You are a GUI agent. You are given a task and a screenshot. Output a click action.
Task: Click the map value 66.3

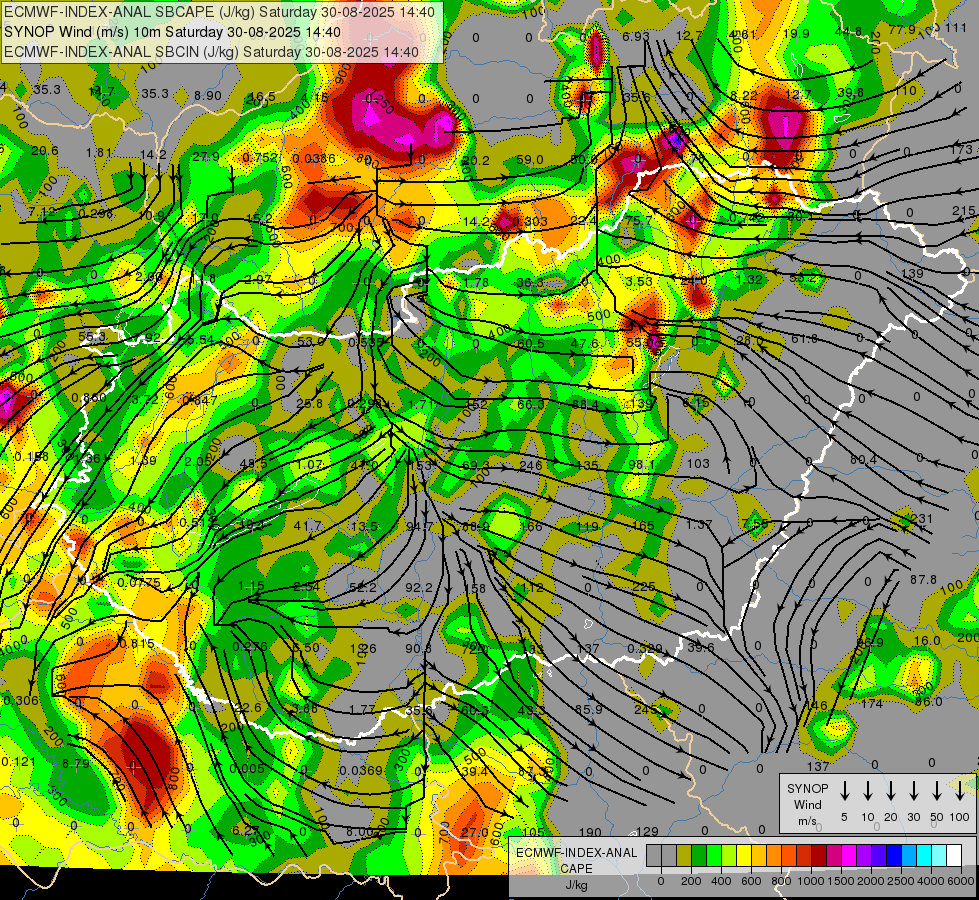pyautogui.click(x=531, y=404)
